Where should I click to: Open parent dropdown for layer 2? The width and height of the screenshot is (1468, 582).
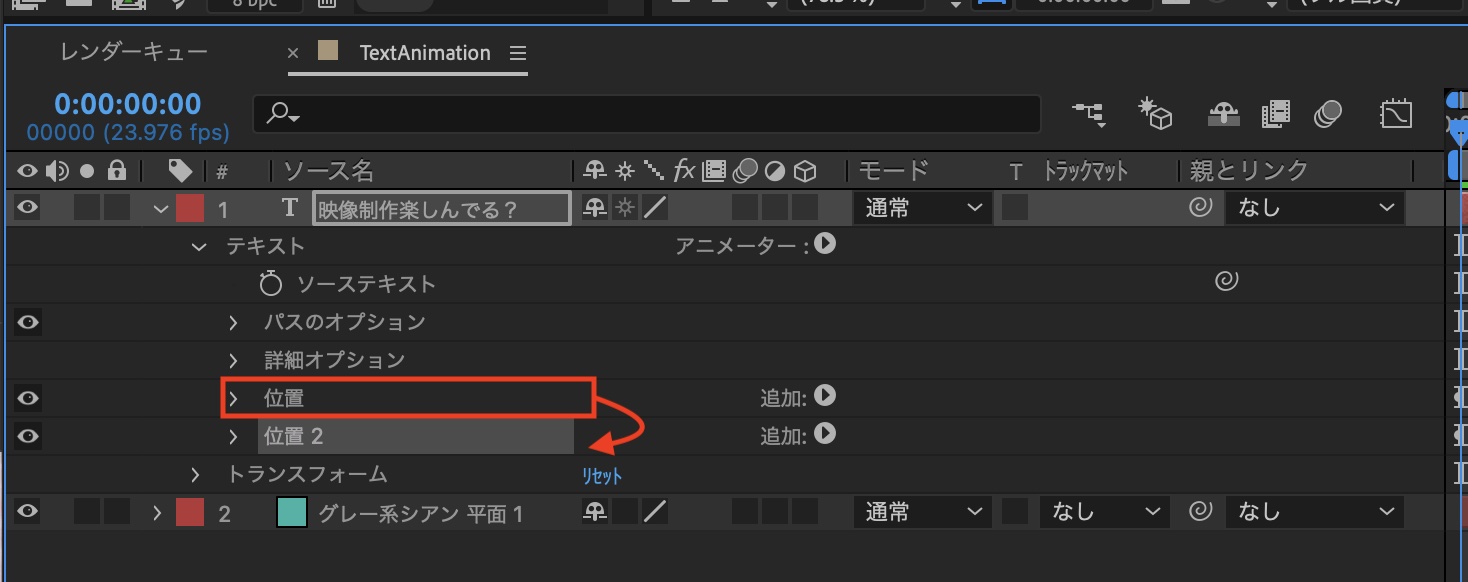click(x=1314, y=512)
